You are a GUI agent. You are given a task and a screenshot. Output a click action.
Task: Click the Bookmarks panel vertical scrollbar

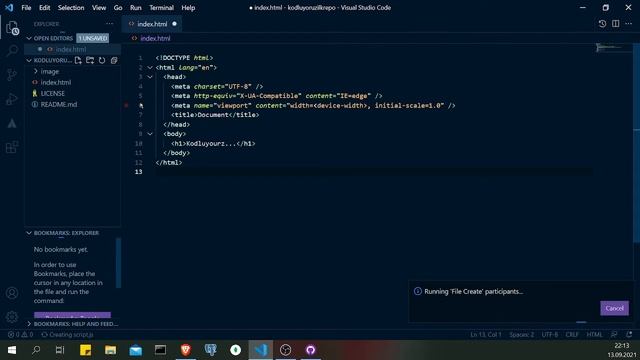[118, 263]
